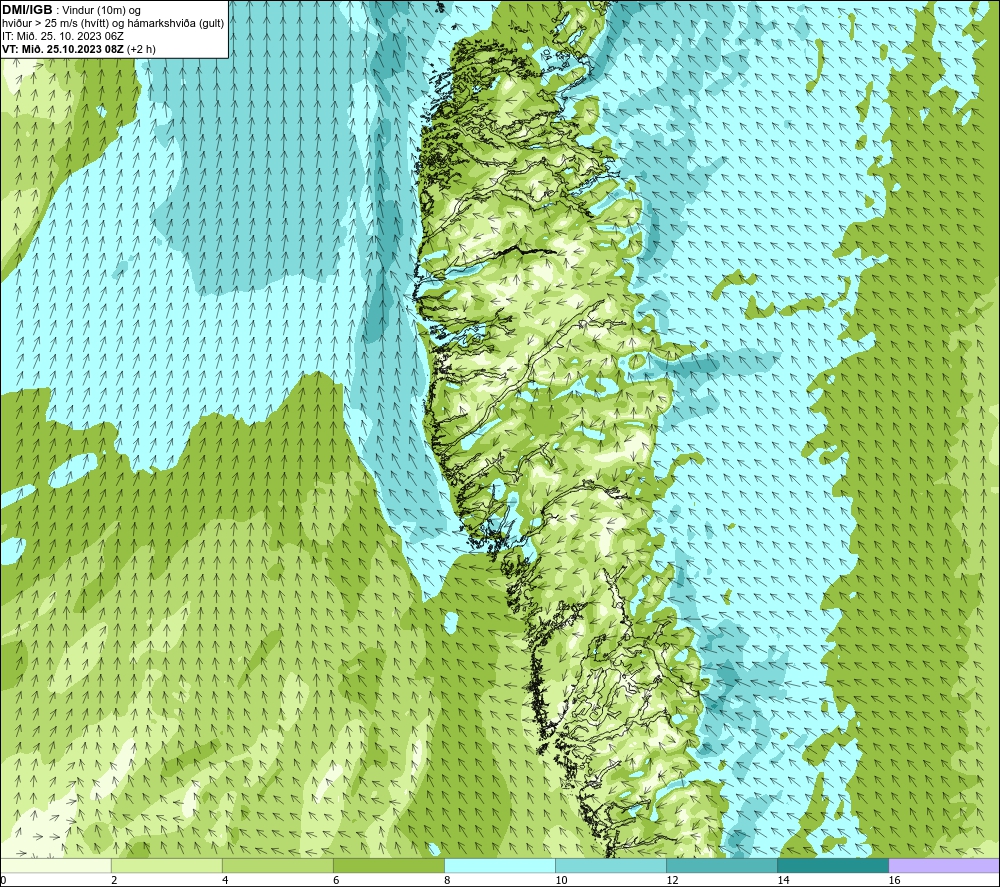Click the 2–4 m/s light green legend swatch
Viewport: 1000px width, 887px height.
click(166, 865)
